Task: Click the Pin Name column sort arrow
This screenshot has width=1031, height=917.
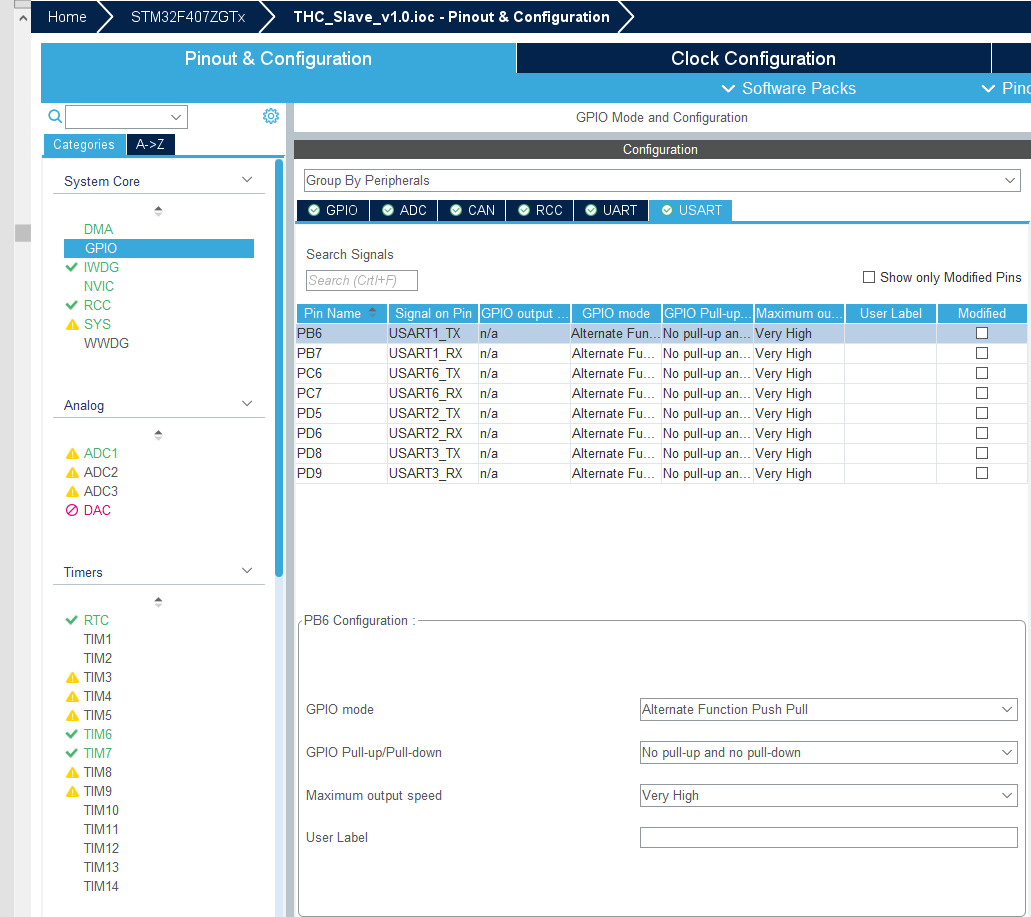Action: click(x=373, y=313)
